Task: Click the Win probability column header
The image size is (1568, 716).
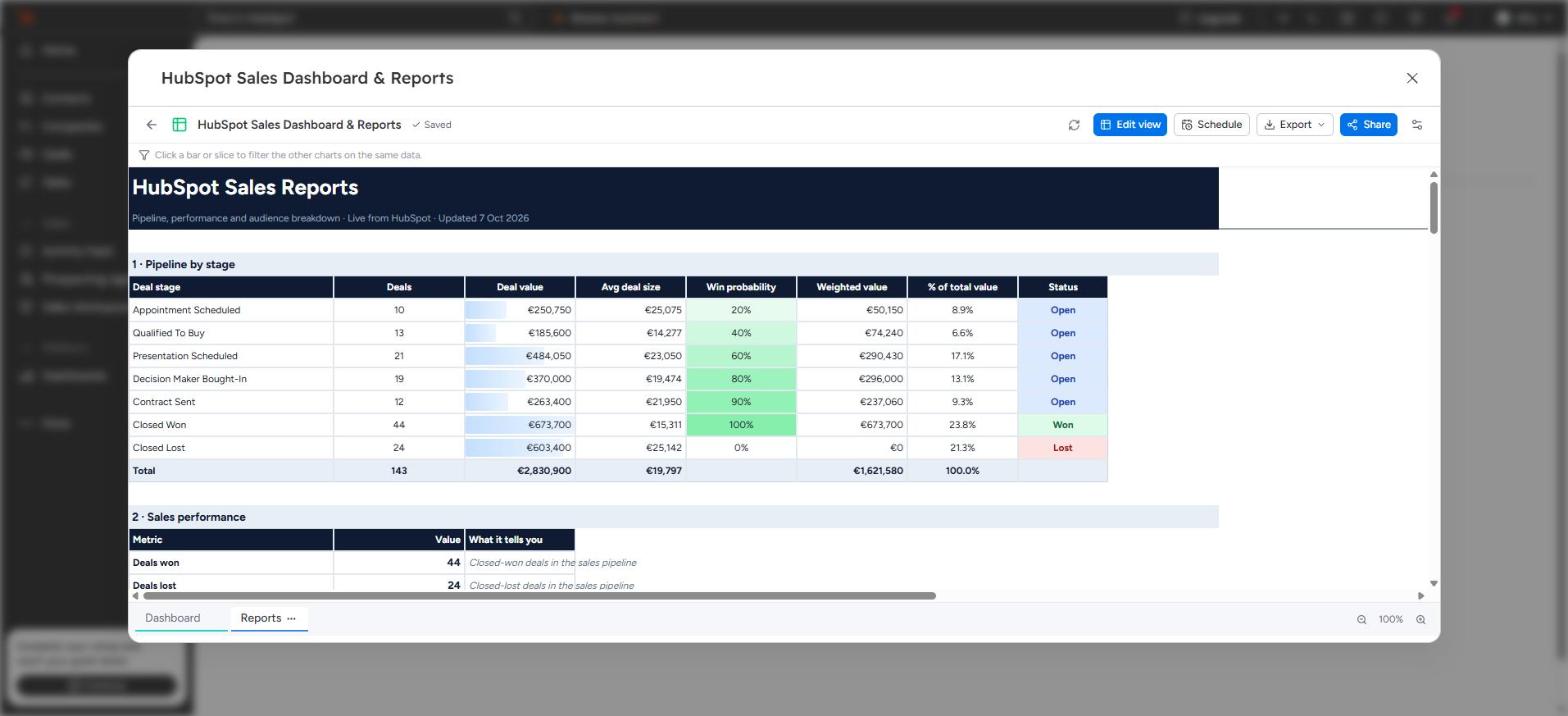Action: [741, 287]
